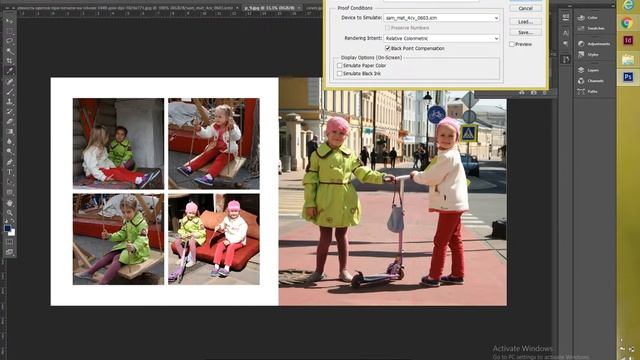This screenshot has width=640, height=360.
Task: Click the background color swatch
Action: 12,233
